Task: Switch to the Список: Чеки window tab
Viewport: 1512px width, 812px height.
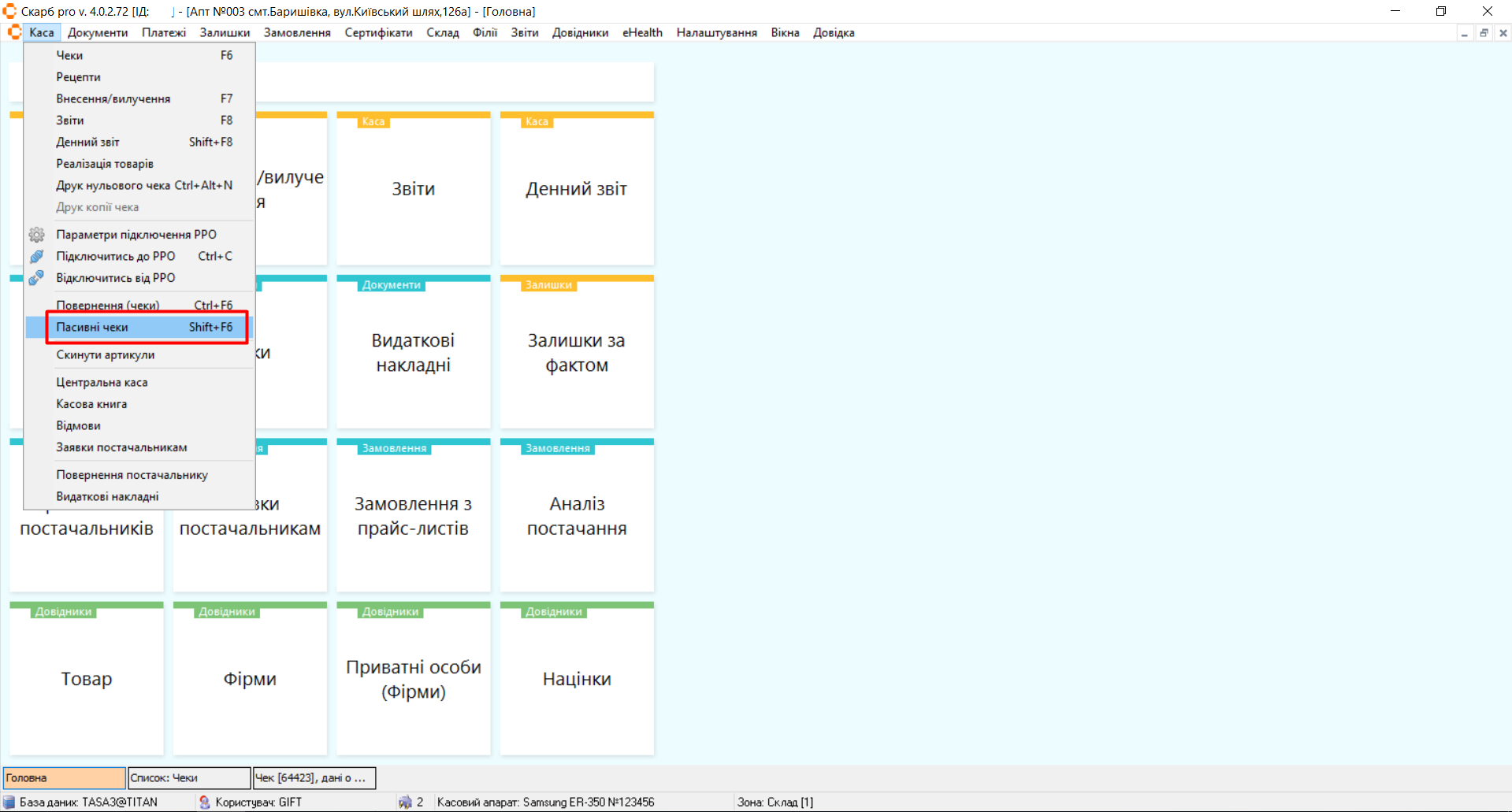Action: click(x=189, y=778)
